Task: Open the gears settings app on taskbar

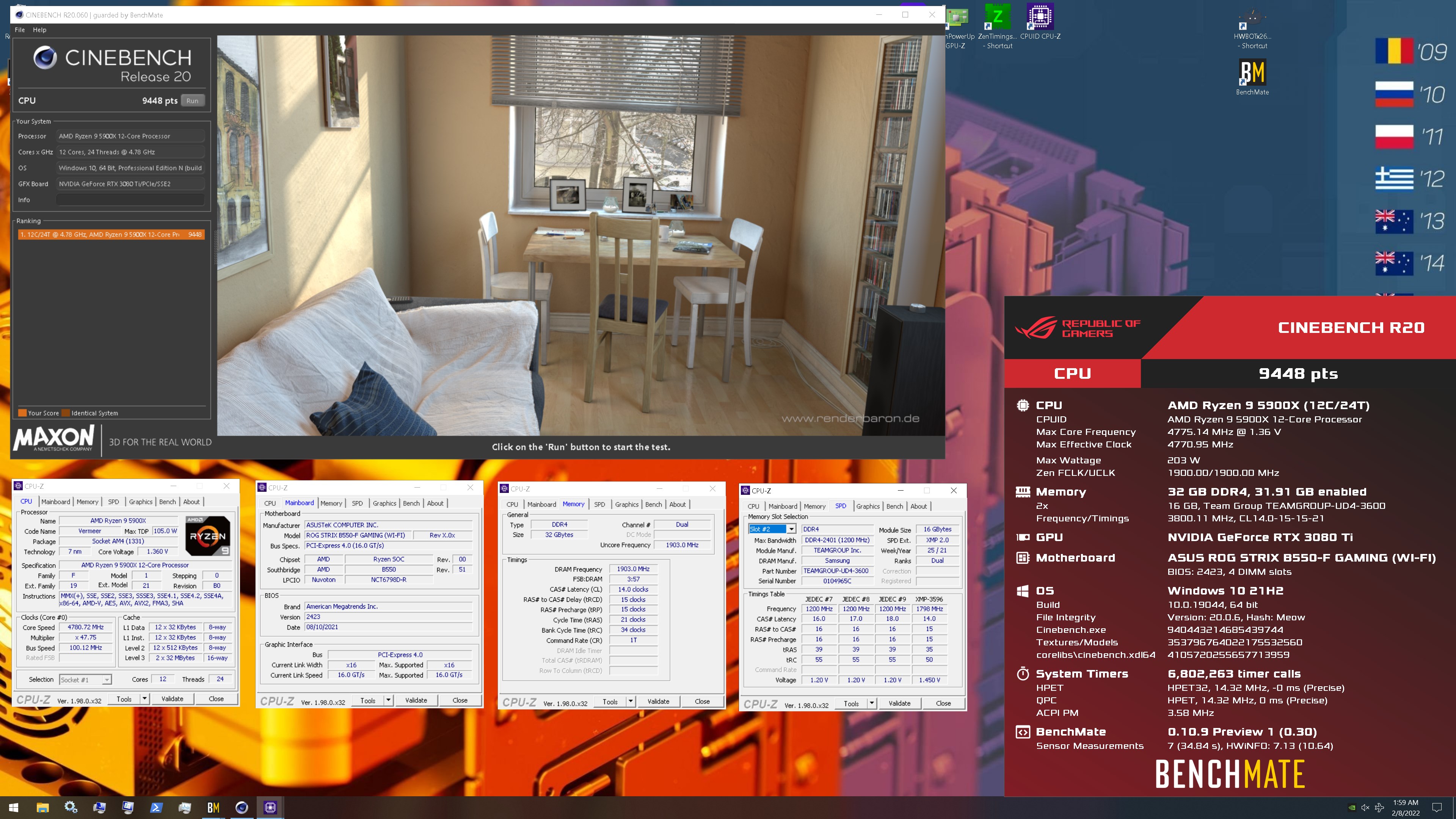Action: tap(71, 808)
